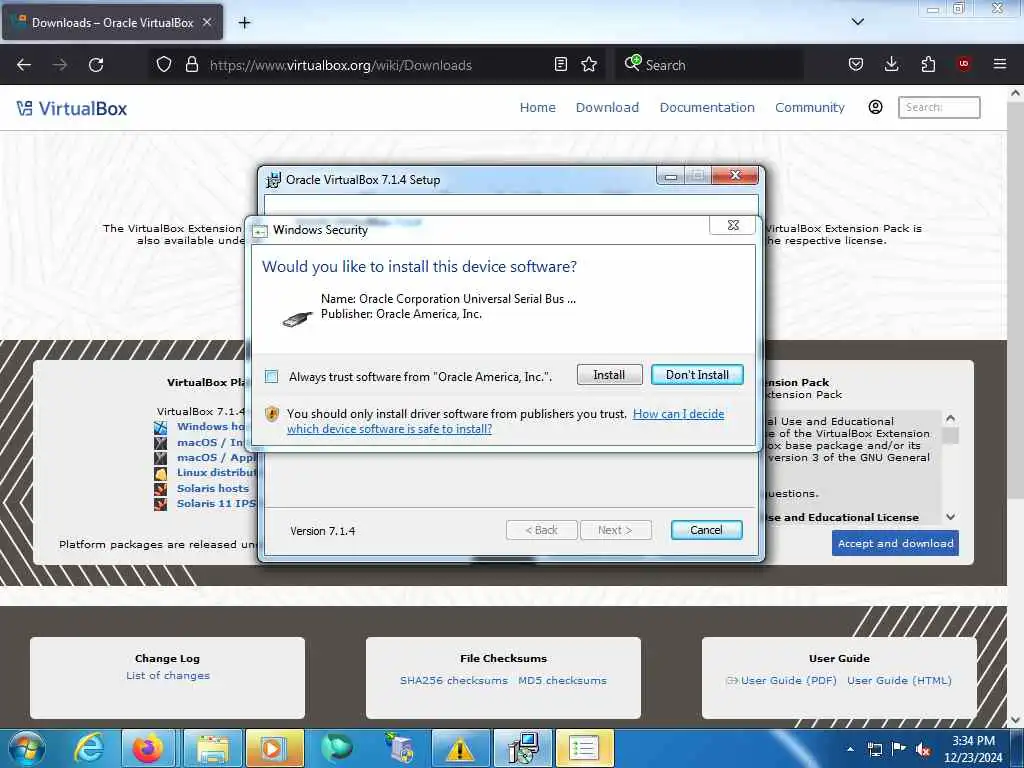
Task: Click Solaris hosts download link
Action: 212,488
